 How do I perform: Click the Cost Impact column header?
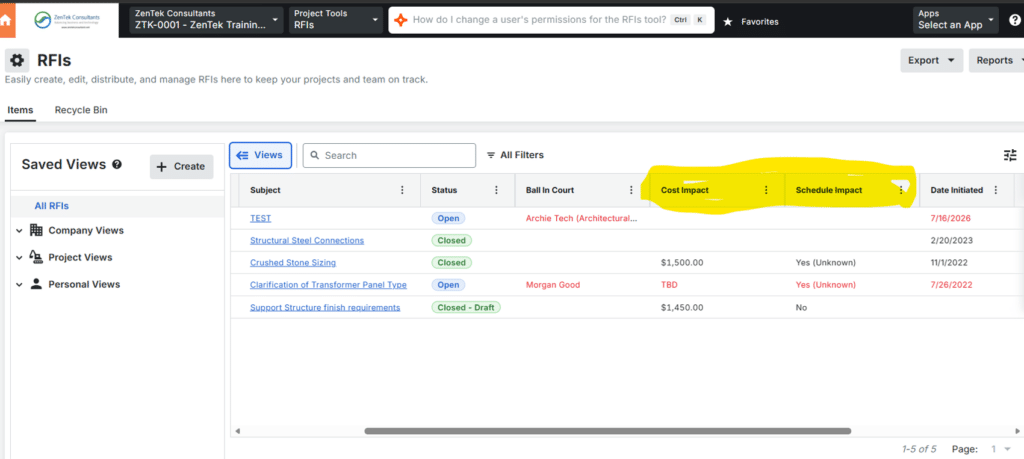(684, 190)
